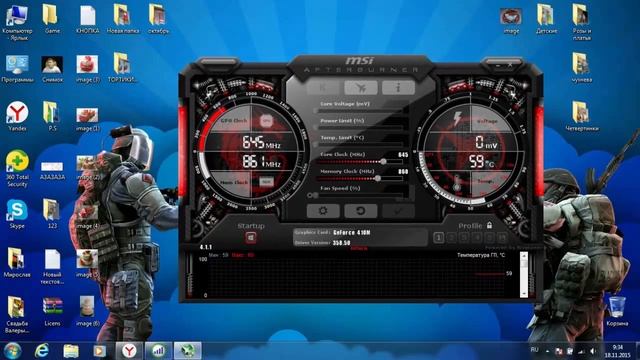Launch Yandex browser from desktop
This screenshot has width=640, height=360.
[x=17, y=116]
